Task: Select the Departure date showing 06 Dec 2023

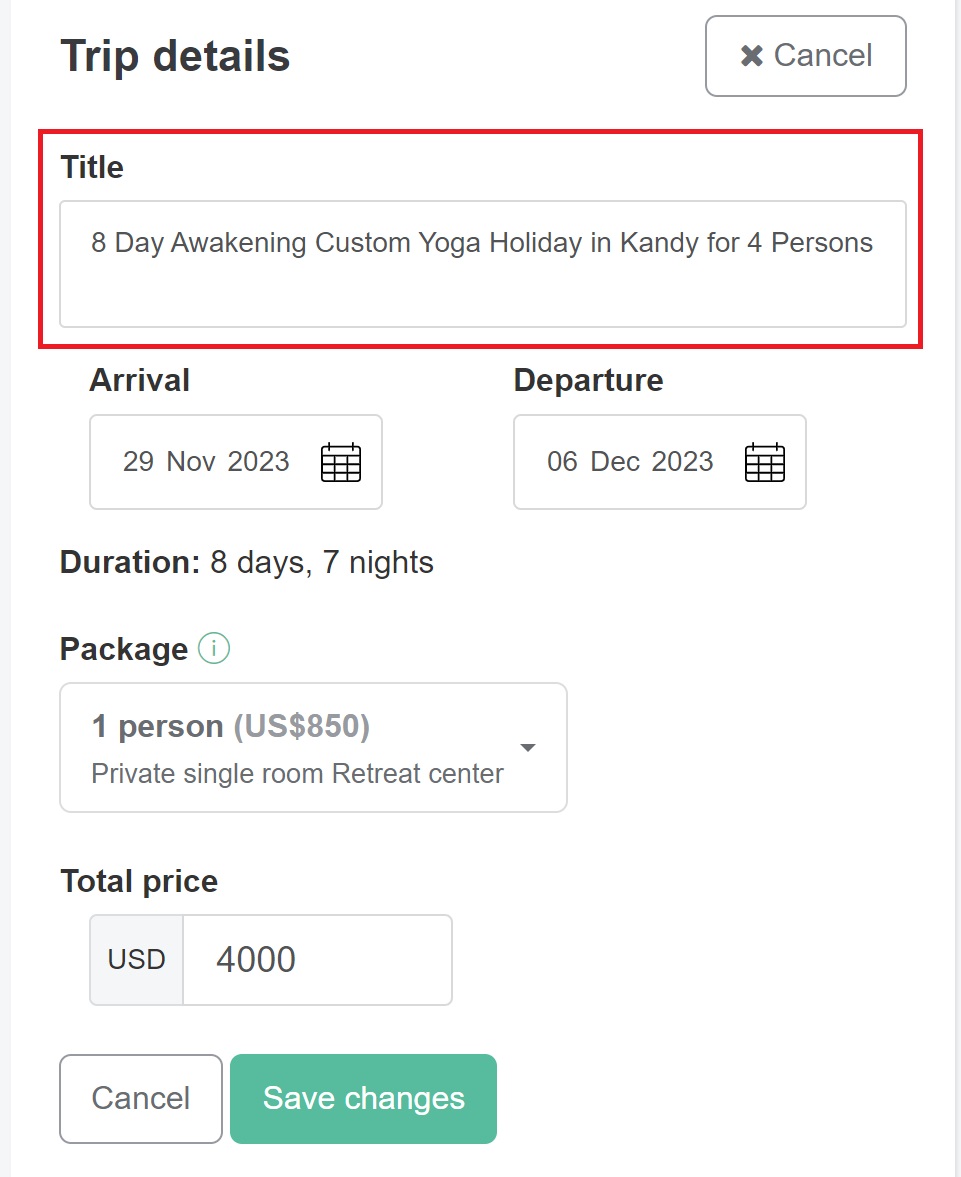Action: [x=630, y=461]
